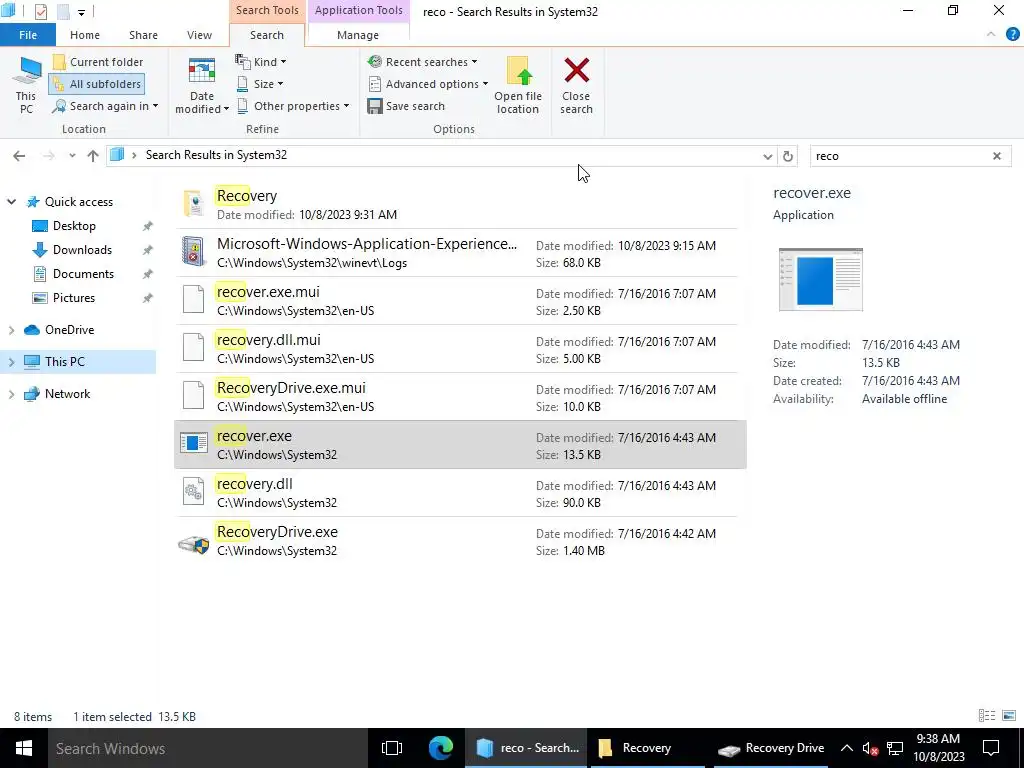Image resolution: width=1024 pixels, height=768 pixels.
Task: Switch to the View ribbon tab
Action: (x=199, y=35)
